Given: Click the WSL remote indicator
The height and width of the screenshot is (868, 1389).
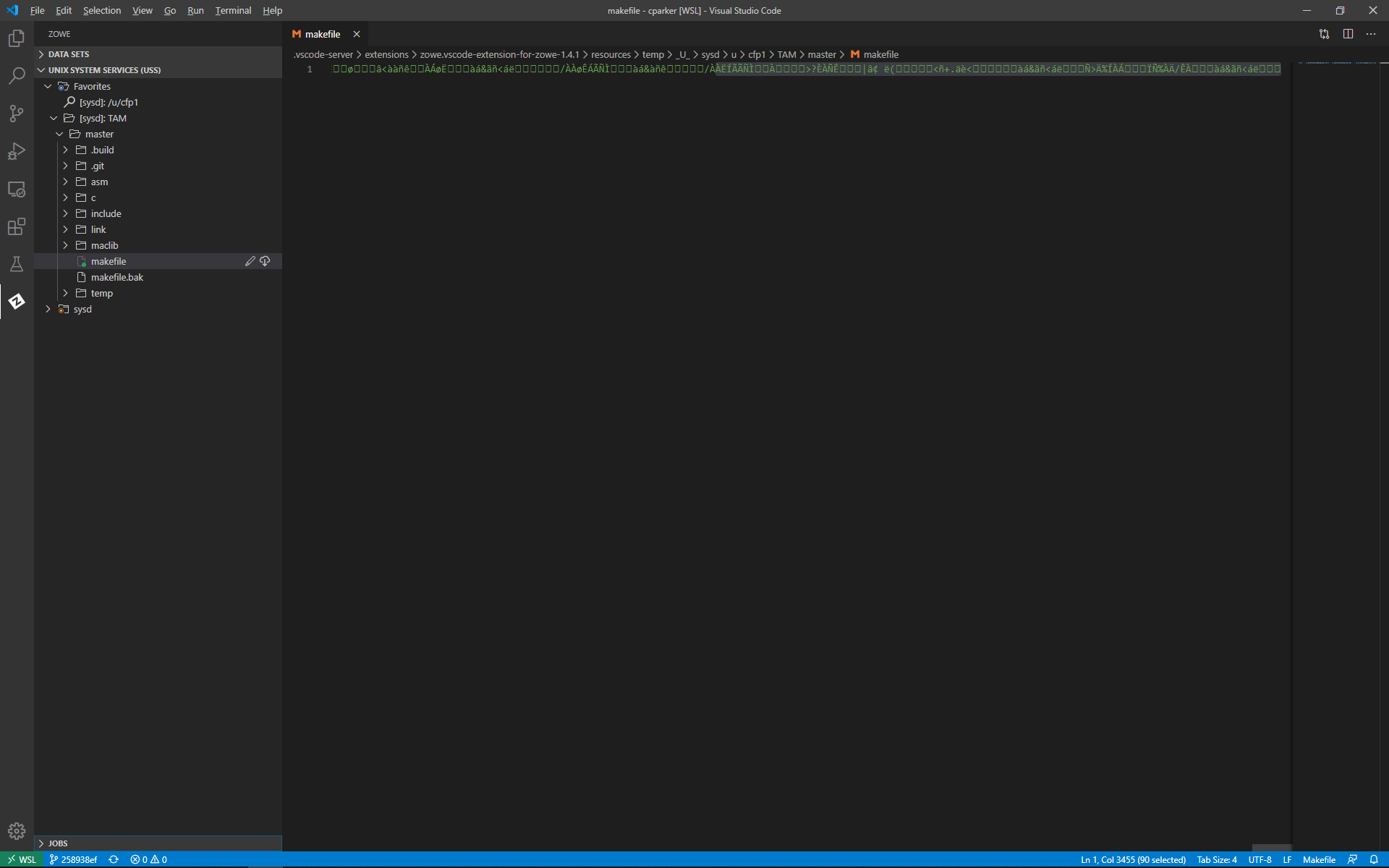Looking at the screenshot, I should 22,859.
